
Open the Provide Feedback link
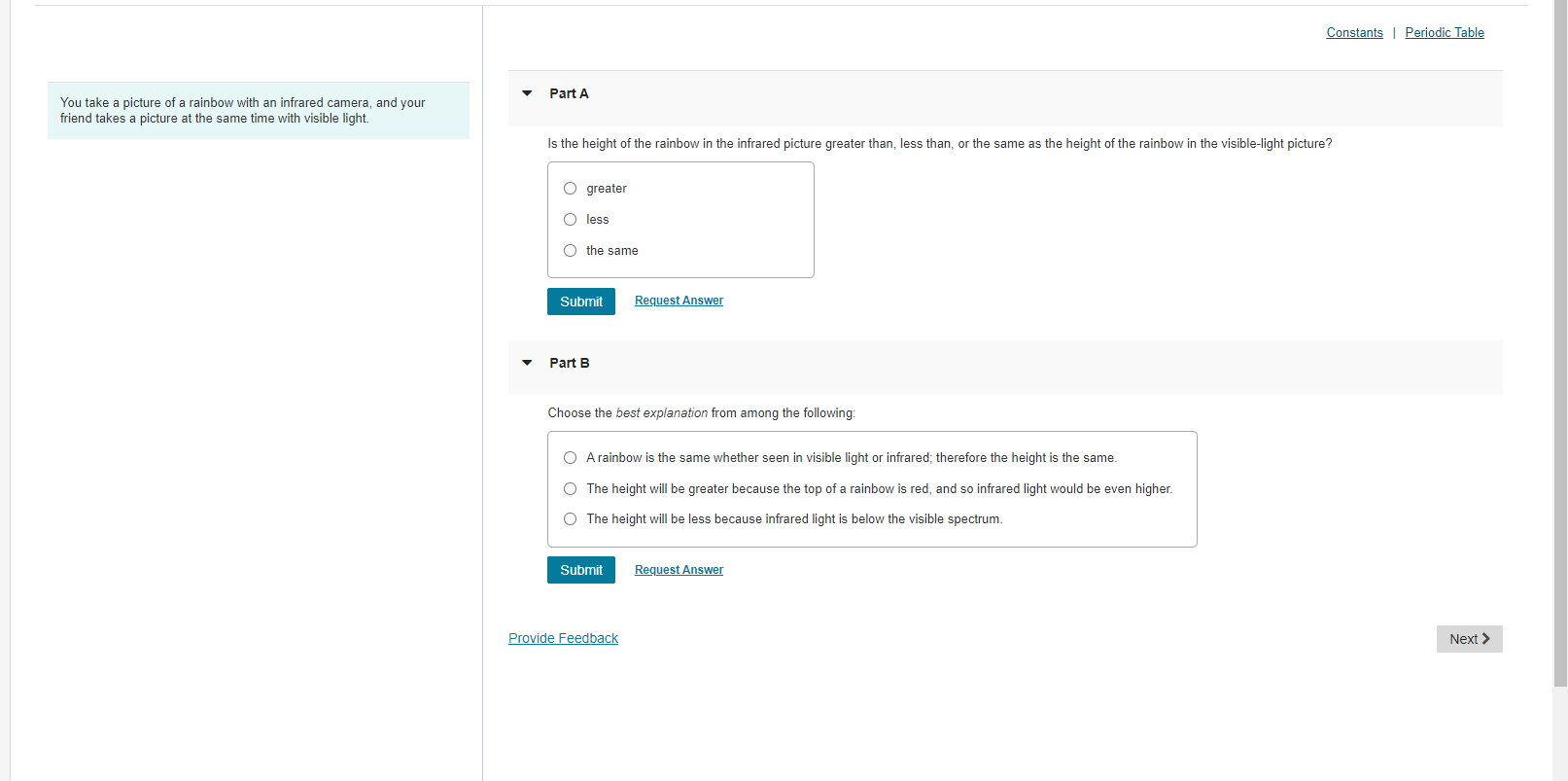tap(563, 638)
